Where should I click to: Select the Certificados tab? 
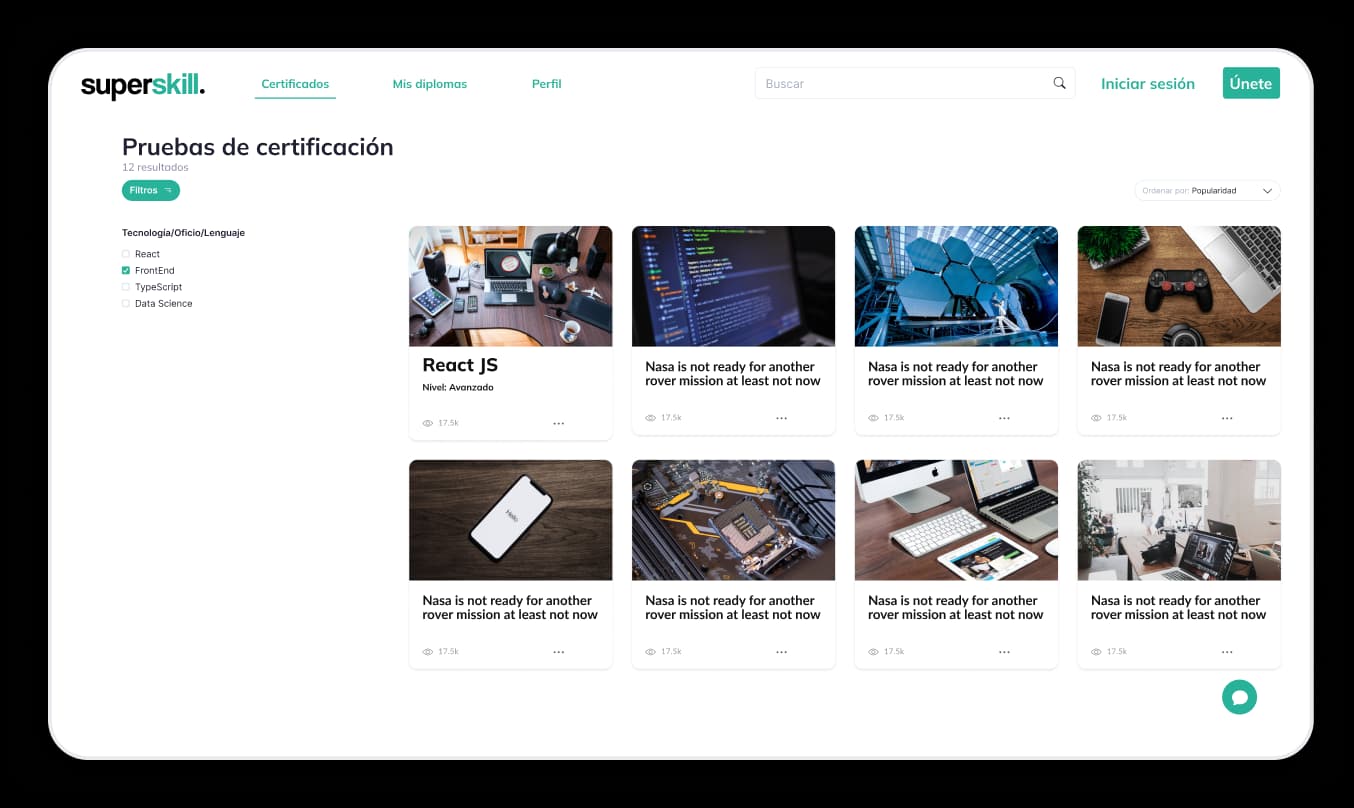click(x=295, y=84)
